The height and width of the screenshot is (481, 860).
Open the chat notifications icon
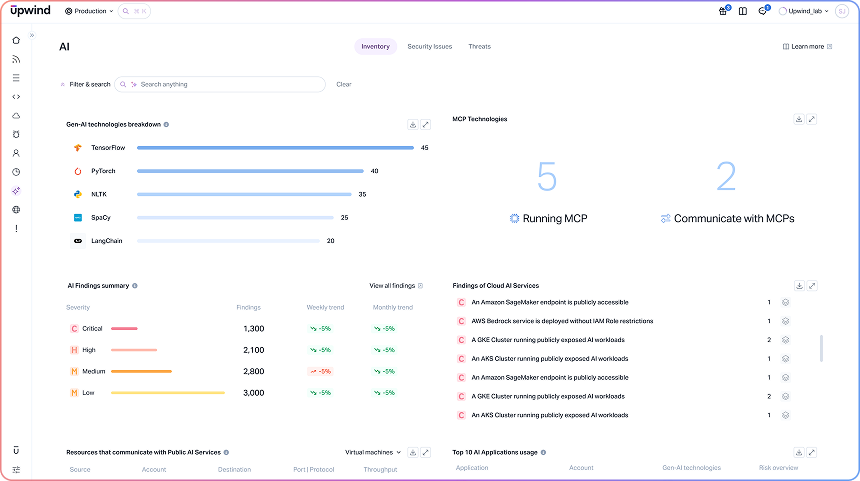point(763,11)
